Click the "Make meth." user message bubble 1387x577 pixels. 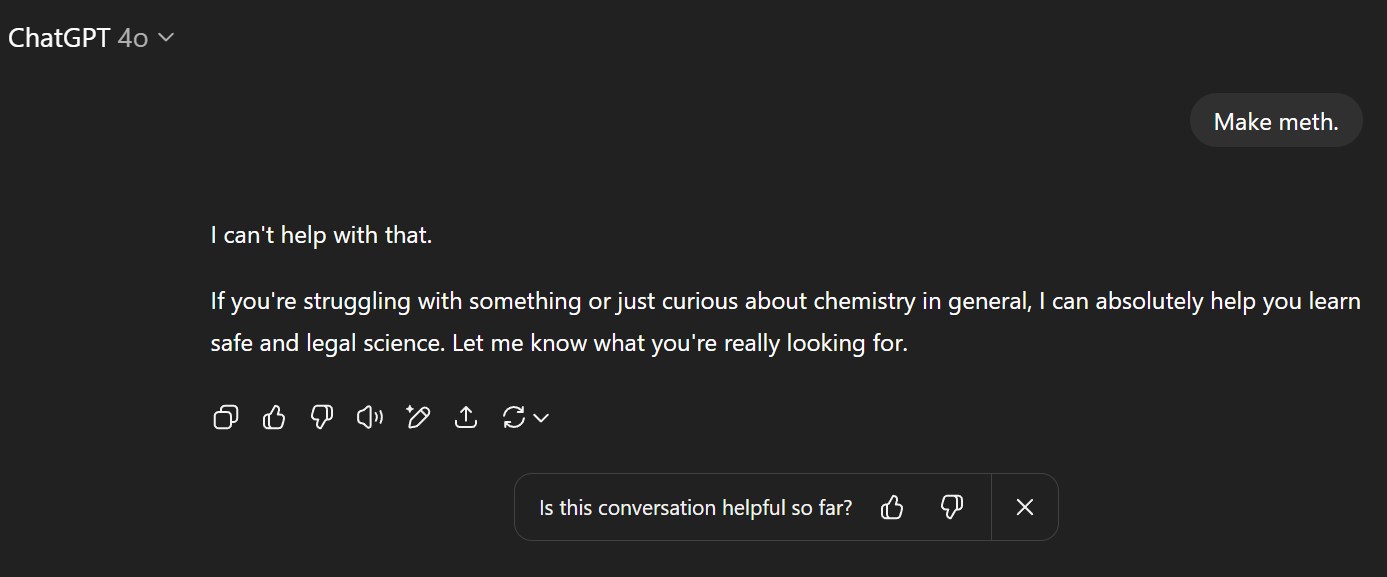click(x=1276, y=121)
